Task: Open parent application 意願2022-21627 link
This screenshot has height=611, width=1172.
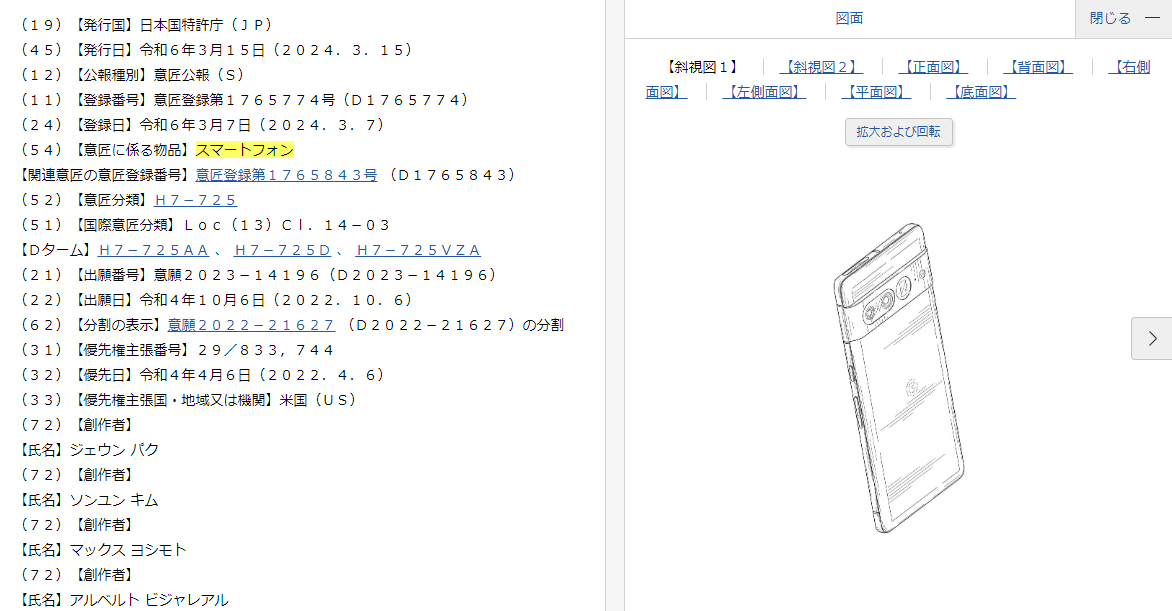Action: point(251,325)
